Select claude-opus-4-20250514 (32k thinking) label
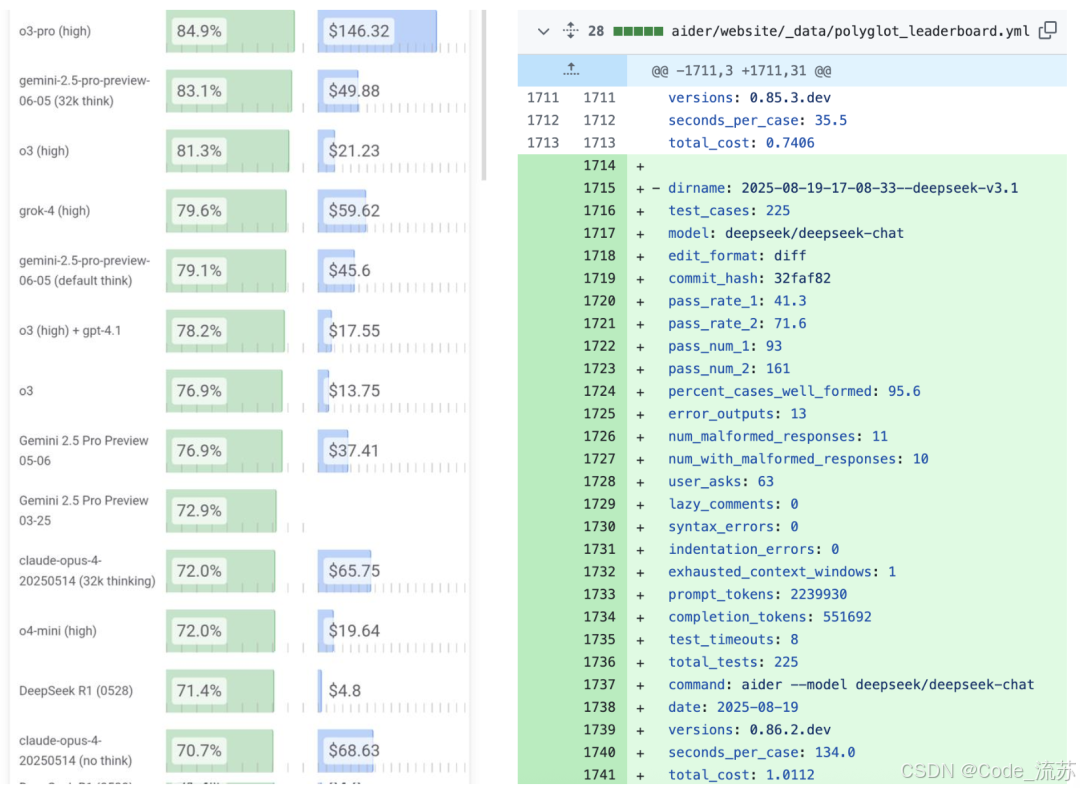The height and width of the screenshot is (788, 1080). [x=87, y=571]
